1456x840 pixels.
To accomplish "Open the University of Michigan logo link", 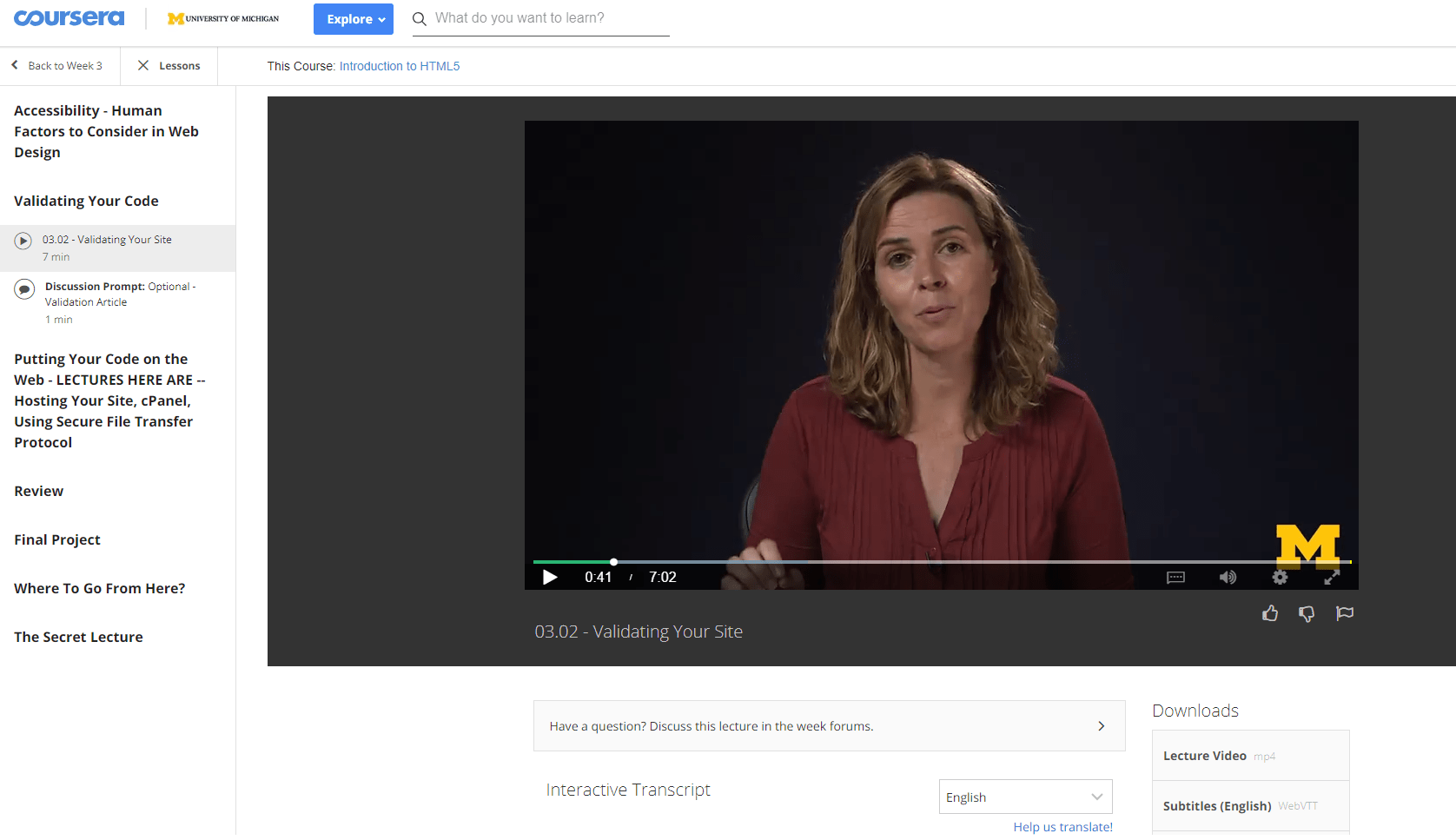I will (223, 18).
